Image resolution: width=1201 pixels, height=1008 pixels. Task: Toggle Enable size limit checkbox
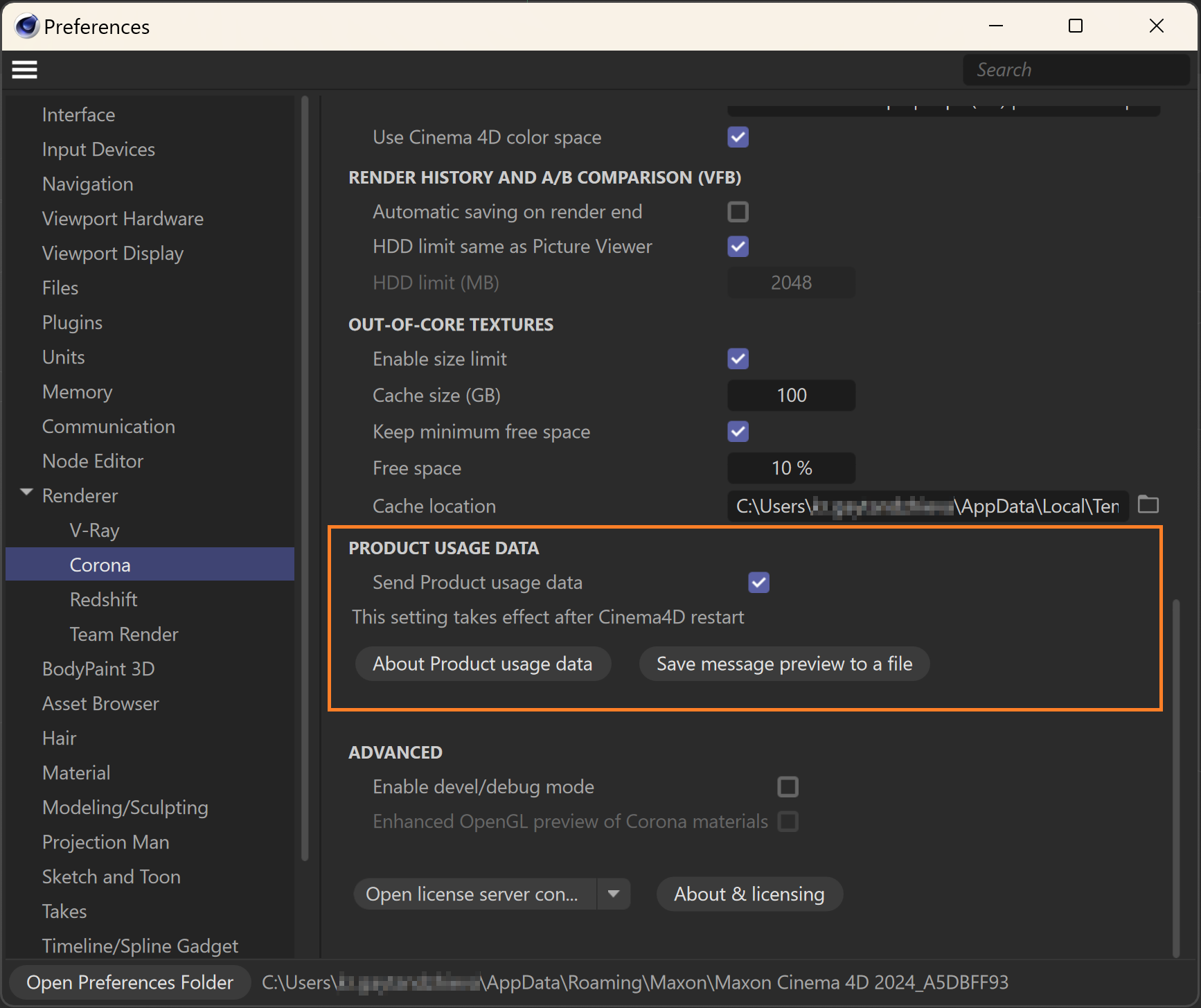click(738, 359)
